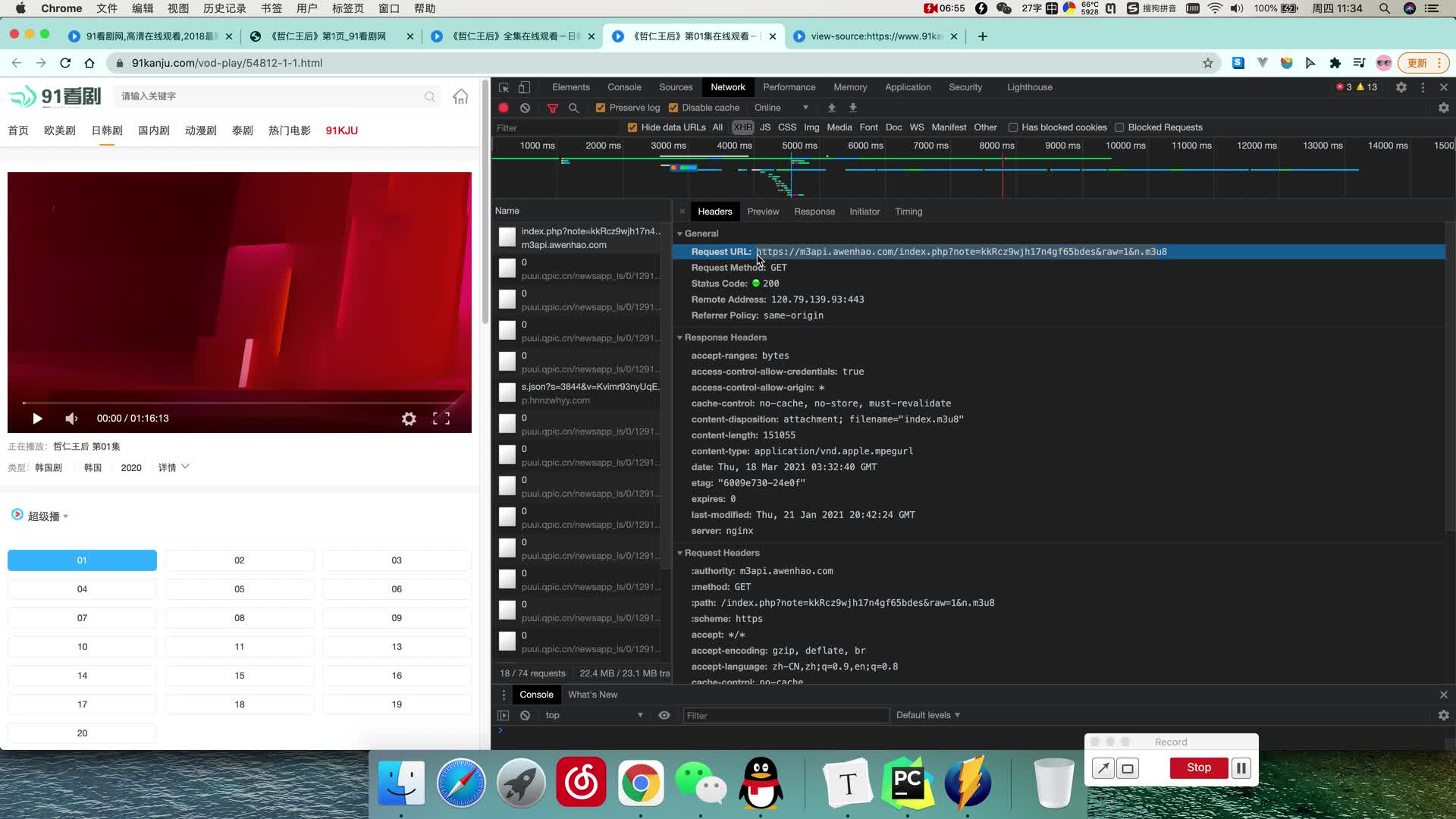Select the Media filter type
Image resolution: width=1456 pixels, height=819 pixels.
click(x=839, y=127)
